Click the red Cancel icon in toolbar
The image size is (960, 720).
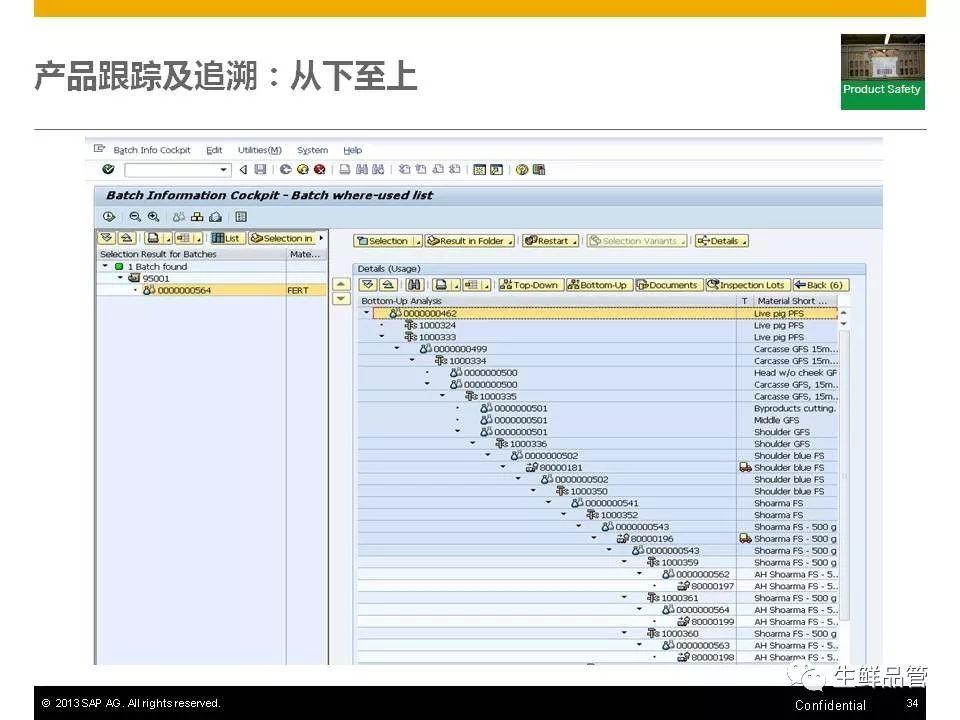pyautogui.click(x=319, y=170)
